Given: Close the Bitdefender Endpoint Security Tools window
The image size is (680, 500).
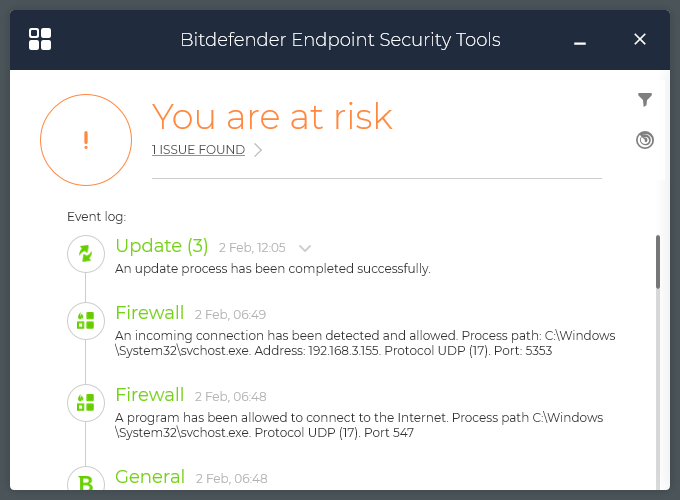Looking at the screenshot, I should coord(640,39).
